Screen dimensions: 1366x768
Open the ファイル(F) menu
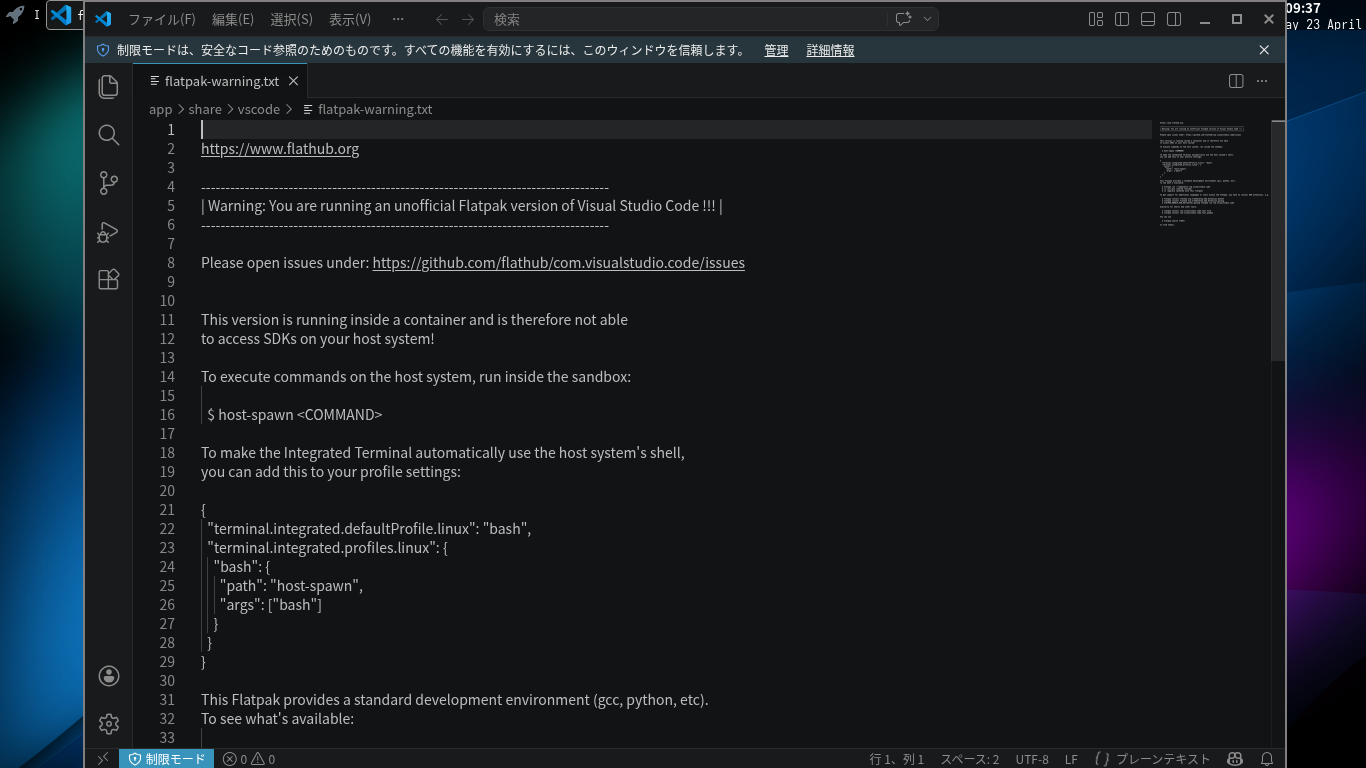(x=162, y=19)
